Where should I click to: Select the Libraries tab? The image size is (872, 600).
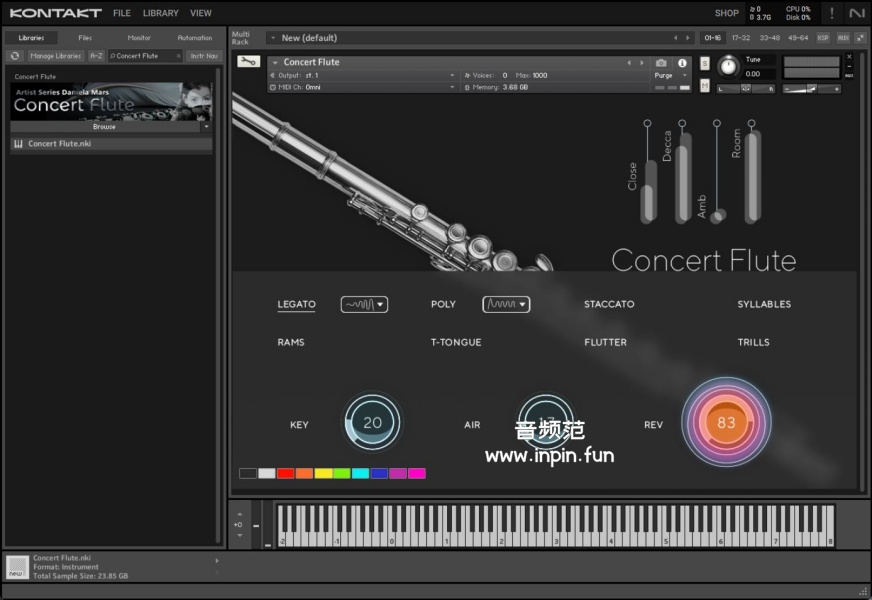tap(31, 38)
